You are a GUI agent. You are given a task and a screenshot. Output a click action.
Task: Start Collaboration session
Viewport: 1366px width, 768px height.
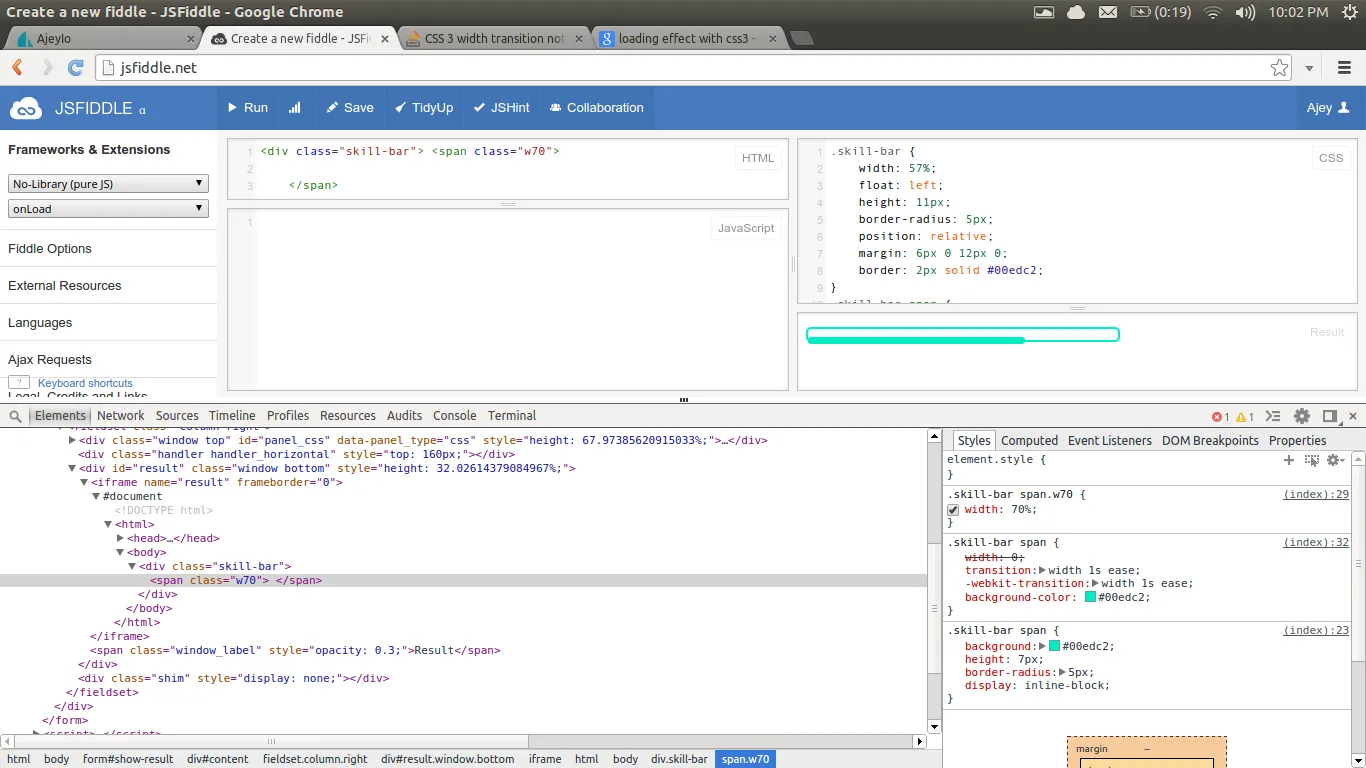click(x=597, y=108)
